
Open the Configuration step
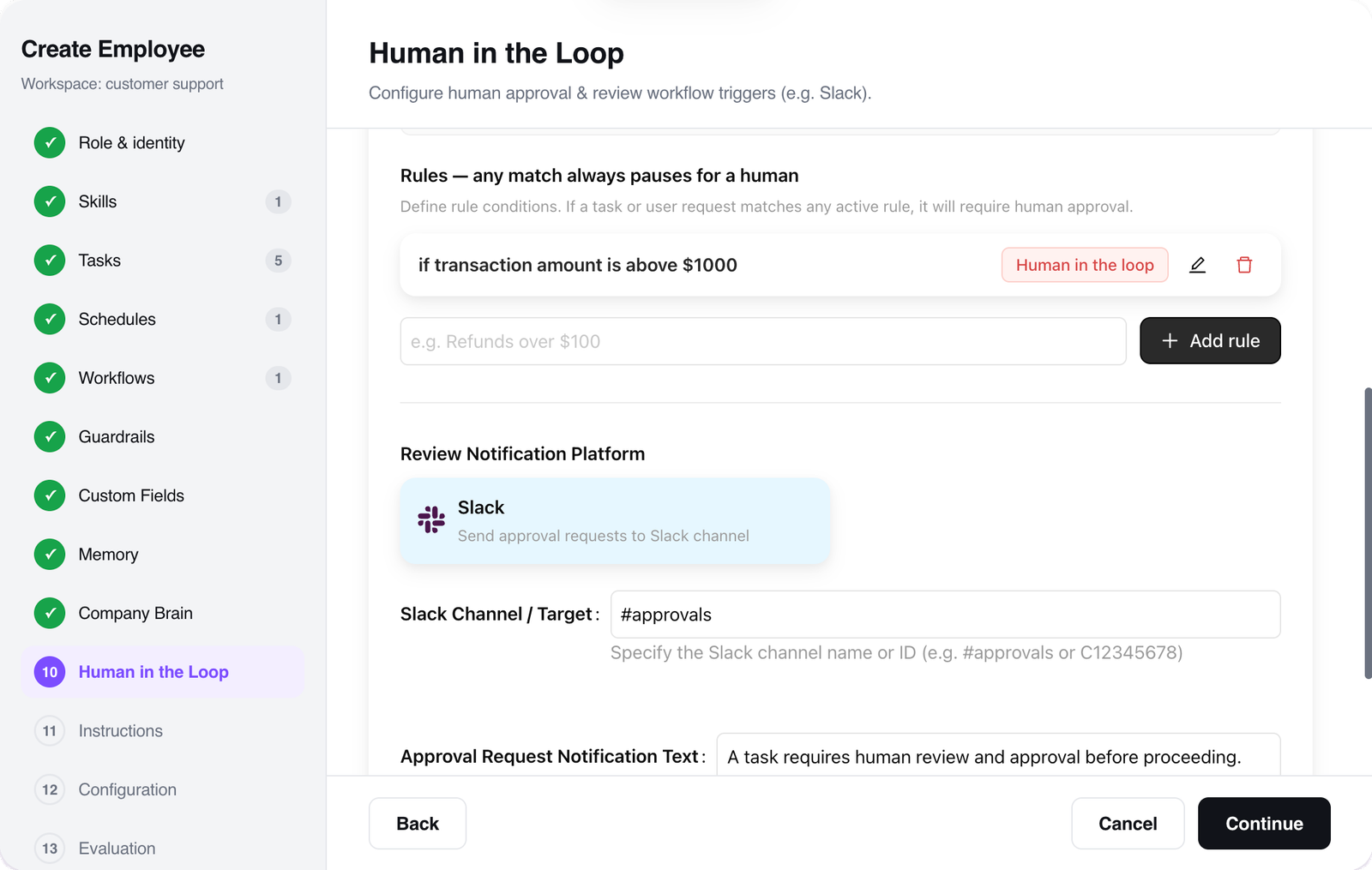click(163, 789)
